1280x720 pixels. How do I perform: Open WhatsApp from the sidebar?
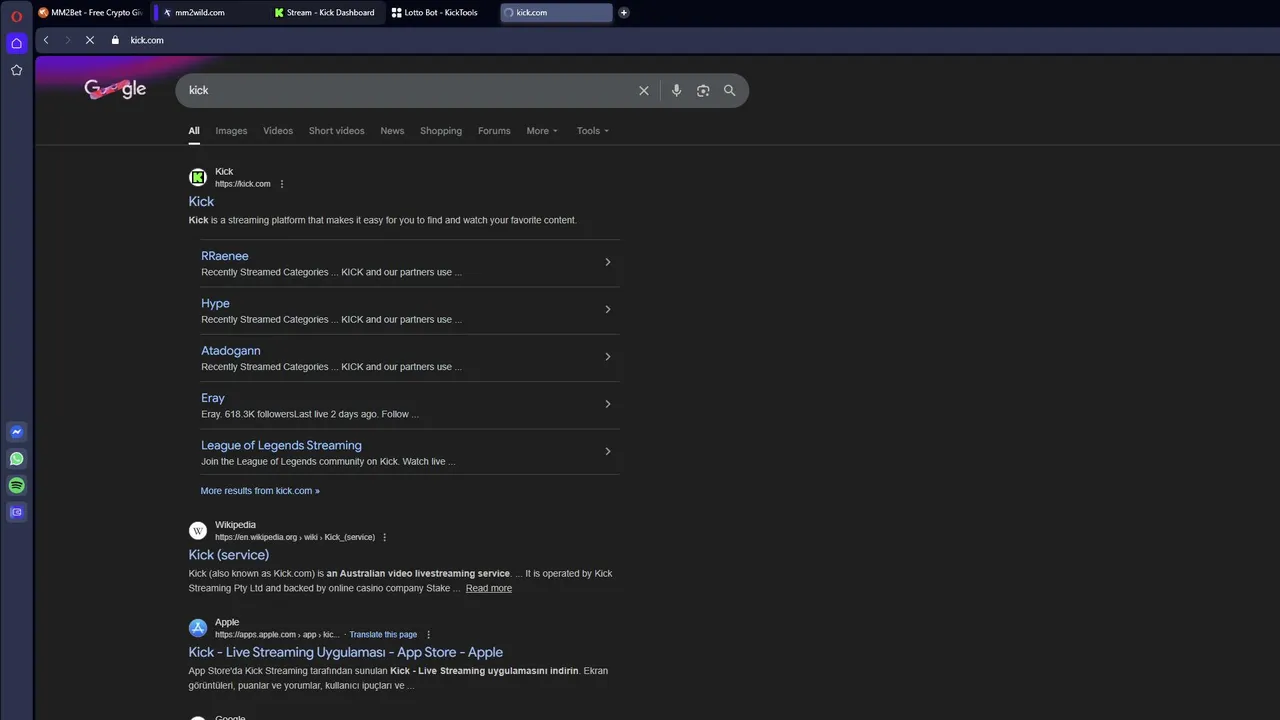click(16, 459)
